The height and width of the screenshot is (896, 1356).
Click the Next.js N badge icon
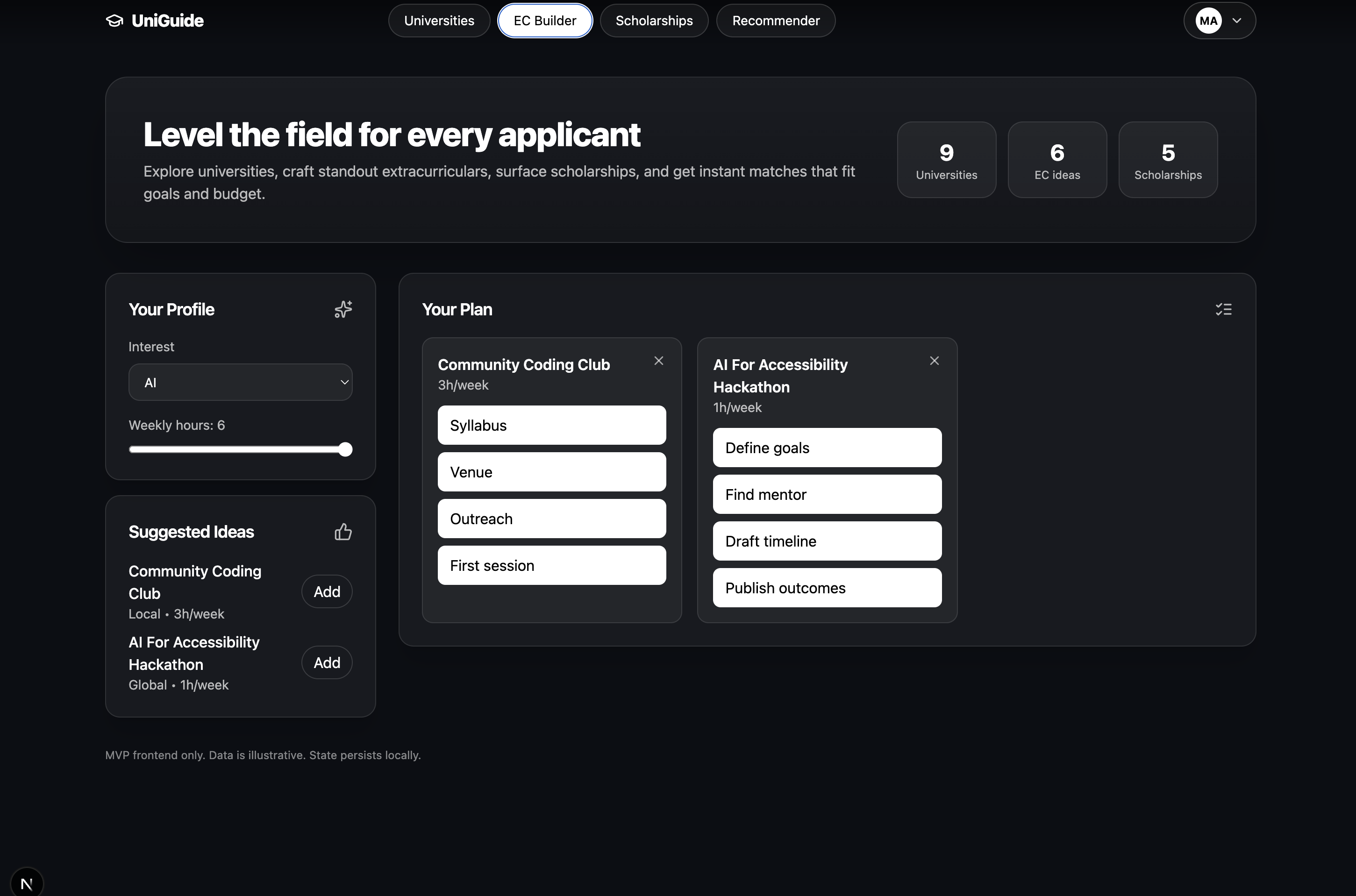pos(26,883)
